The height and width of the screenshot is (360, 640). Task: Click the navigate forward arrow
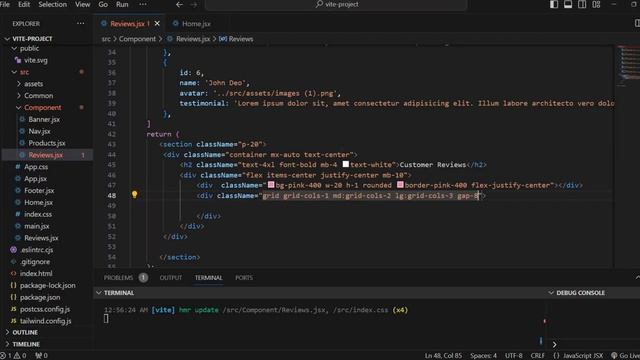[x=194, y=4]
